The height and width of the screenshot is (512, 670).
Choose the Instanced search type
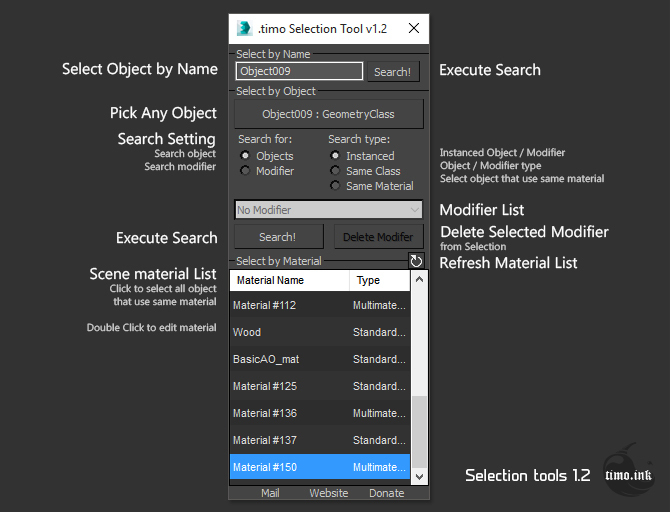tap(336, 156)
